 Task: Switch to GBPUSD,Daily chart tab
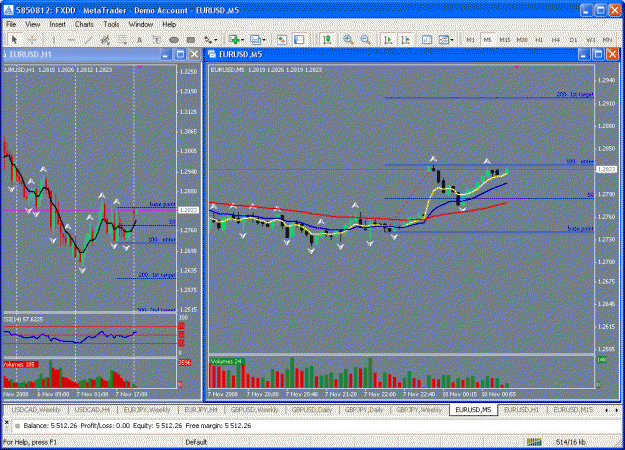[312, 410]
